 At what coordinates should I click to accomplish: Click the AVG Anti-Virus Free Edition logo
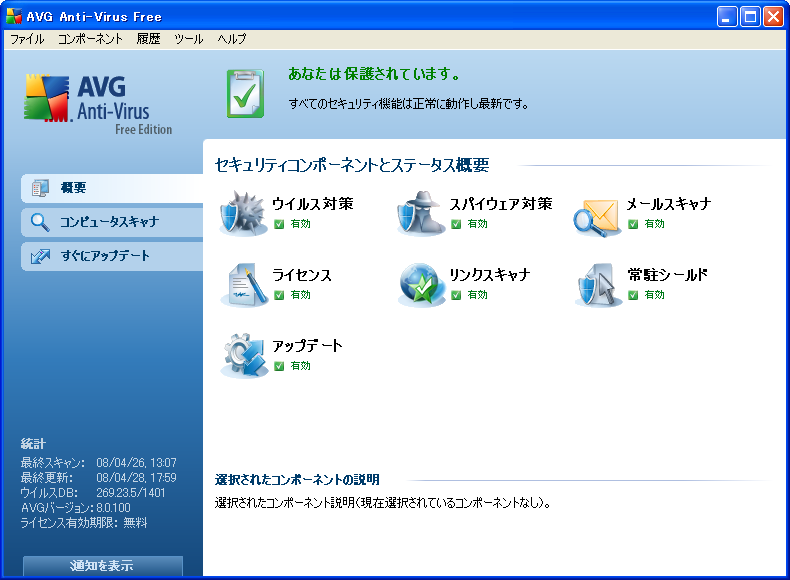tap(98, 104)
